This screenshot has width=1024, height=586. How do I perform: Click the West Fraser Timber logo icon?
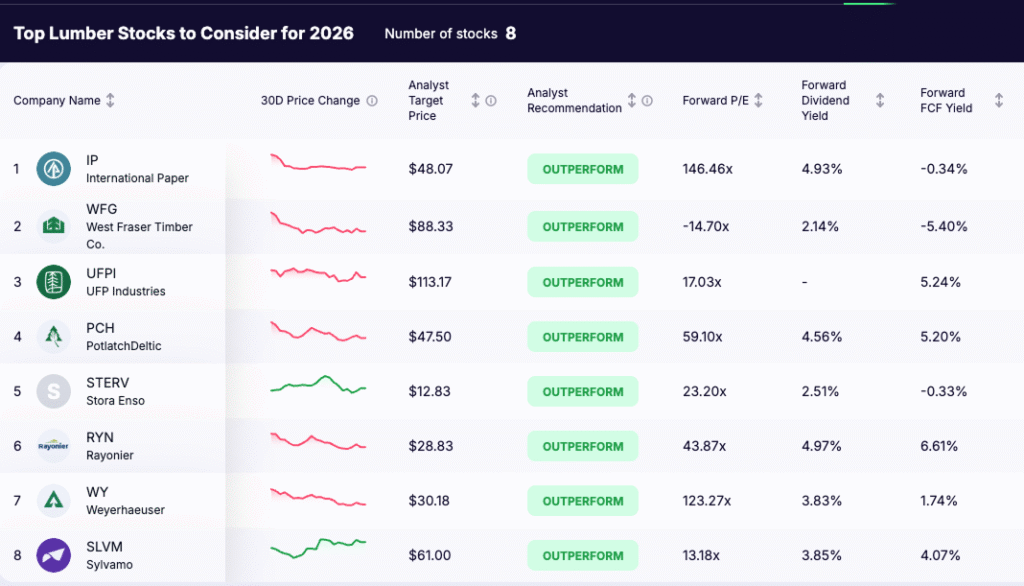pos(53,227)
